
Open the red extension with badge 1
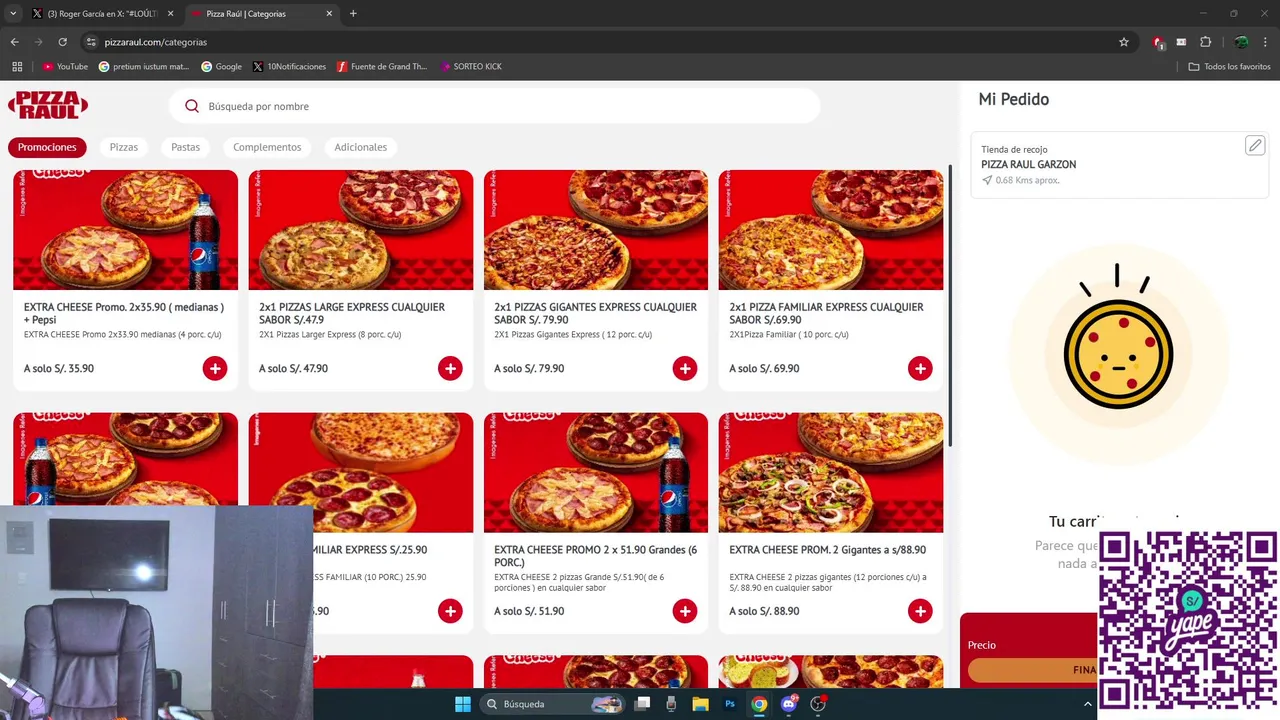coord(1158,42)
